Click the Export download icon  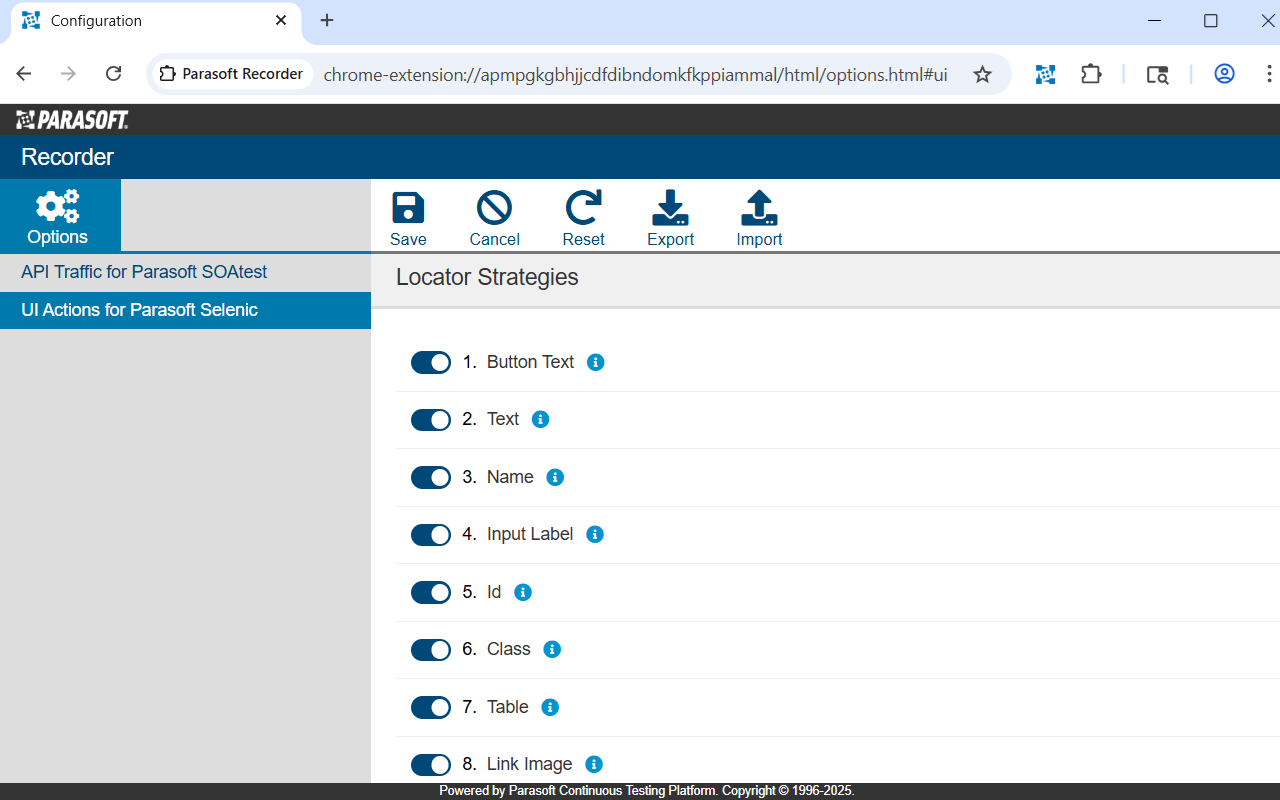pos(670,208)
